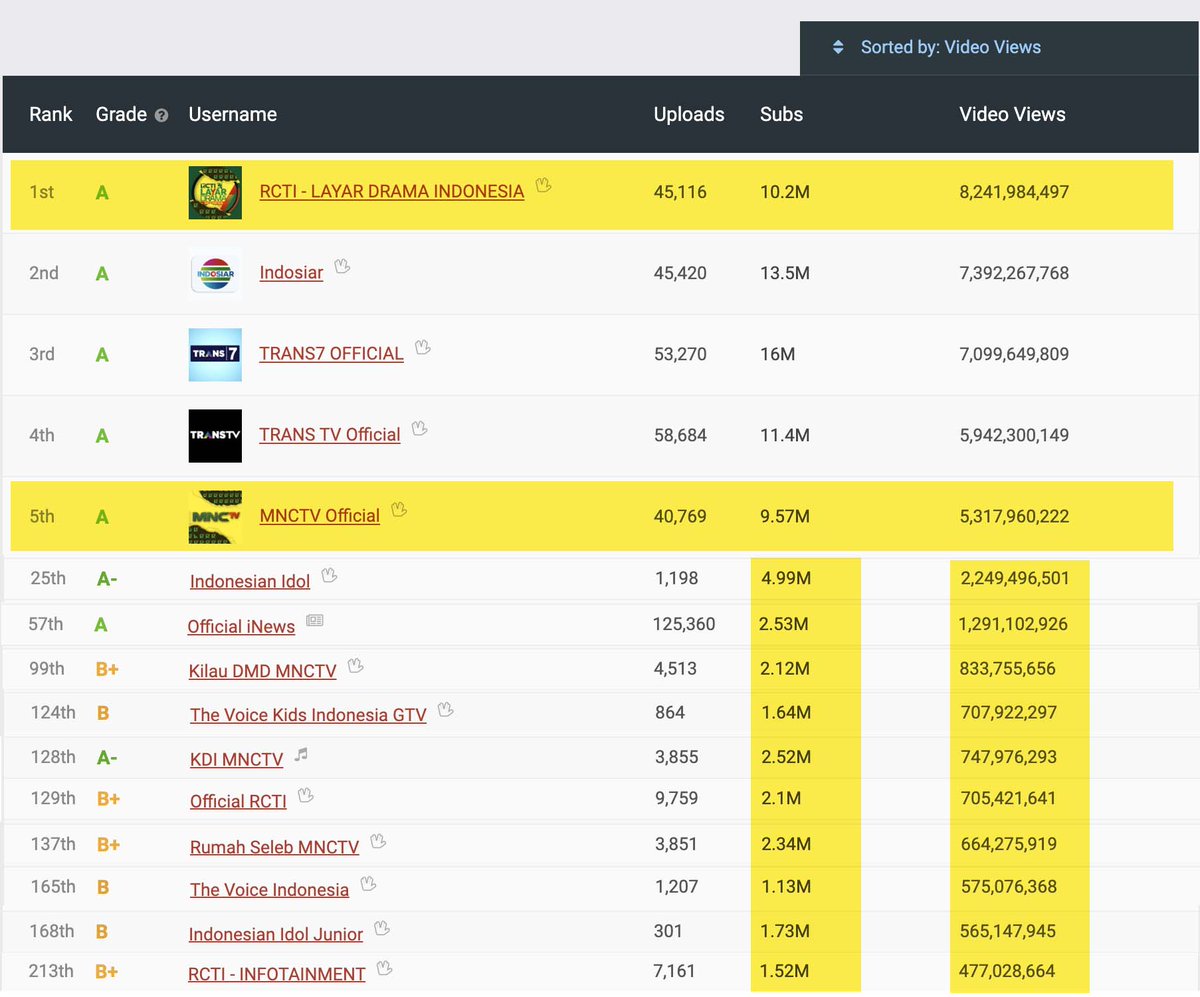Select the 301 uploads value
Screen dimensions: 1200x997
[x=668, y=931]
